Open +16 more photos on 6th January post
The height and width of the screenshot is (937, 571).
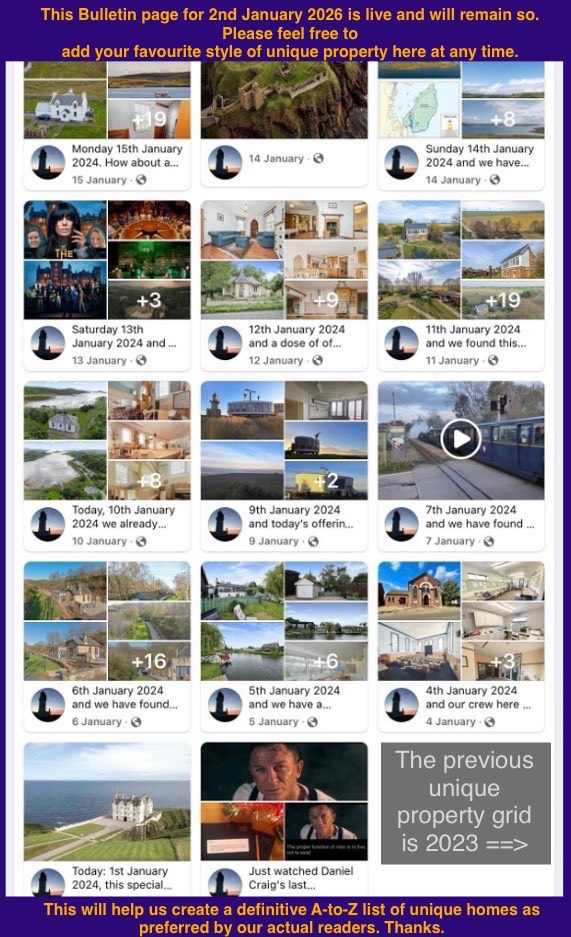tap(149, 661)
